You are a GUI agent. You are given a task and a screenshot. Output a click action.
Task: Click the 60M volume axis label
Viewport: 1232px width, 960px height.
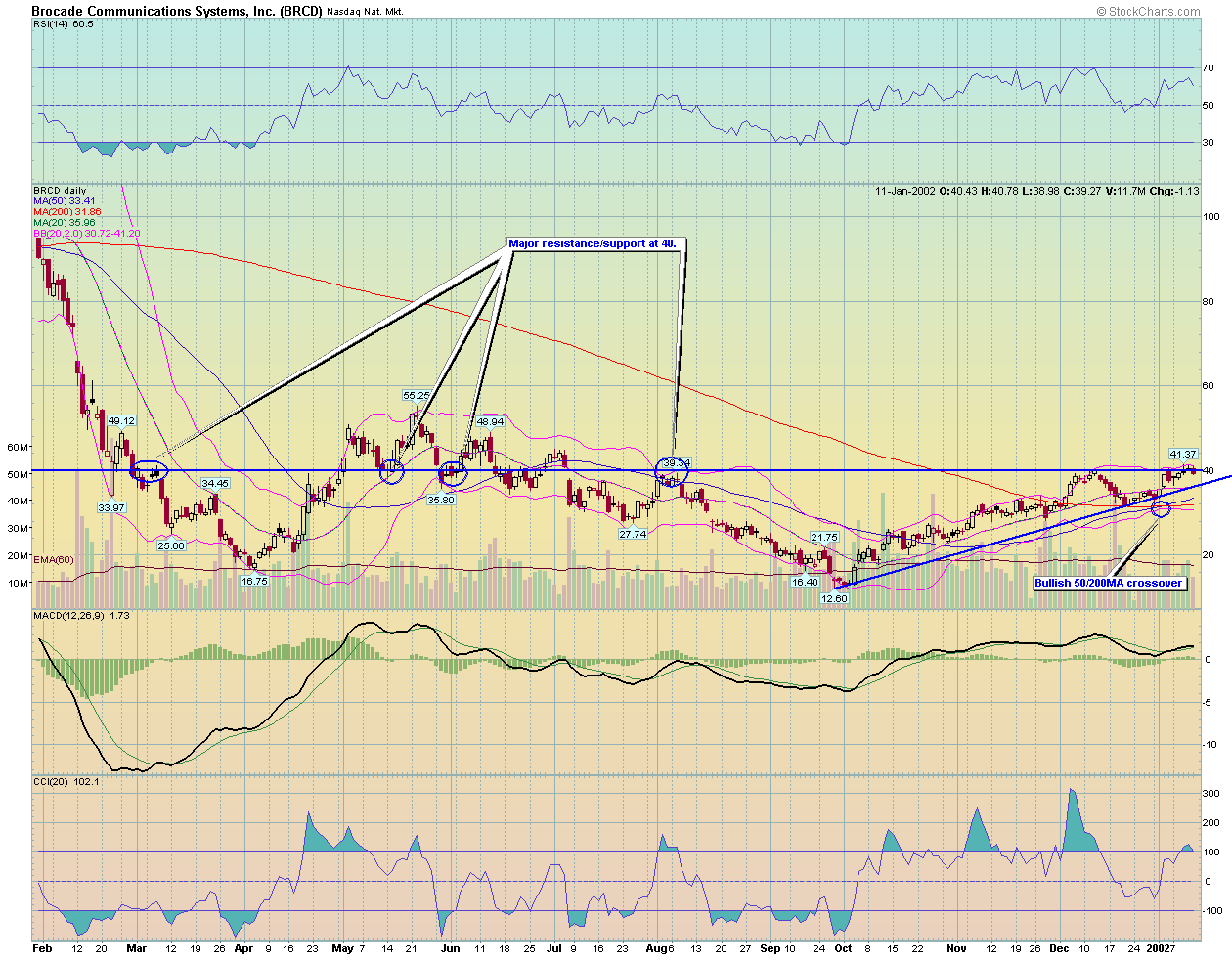click(20, 447)
